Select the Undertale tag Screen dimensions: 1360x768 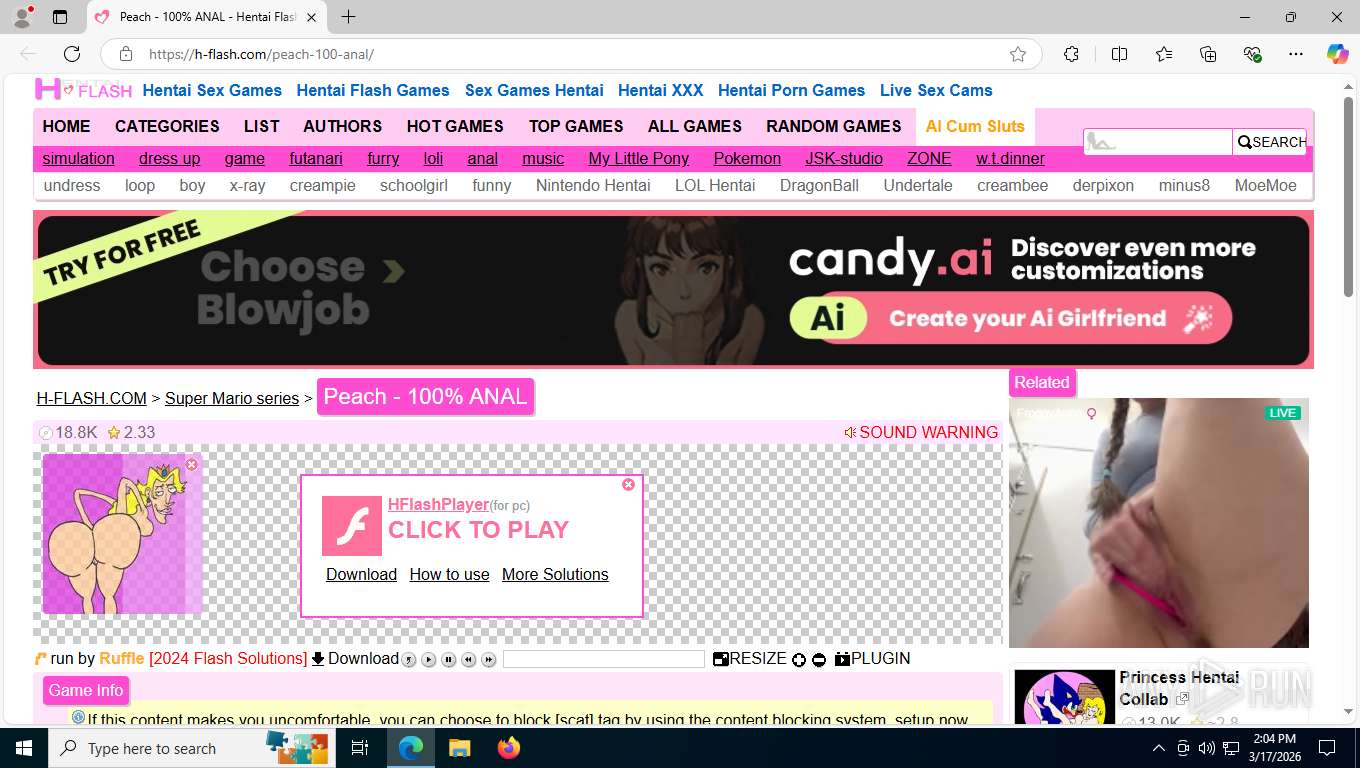tap(918, 185)
